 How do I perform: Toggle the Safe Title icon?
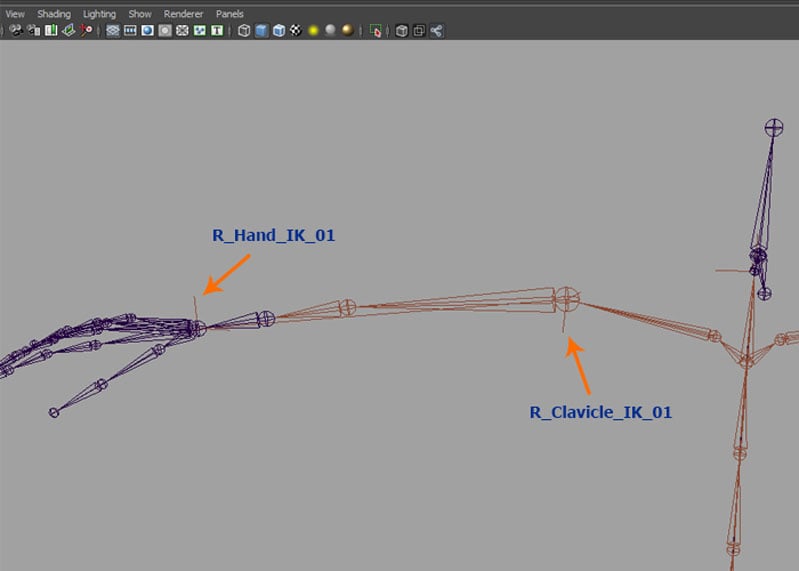(x=217, y=31)
